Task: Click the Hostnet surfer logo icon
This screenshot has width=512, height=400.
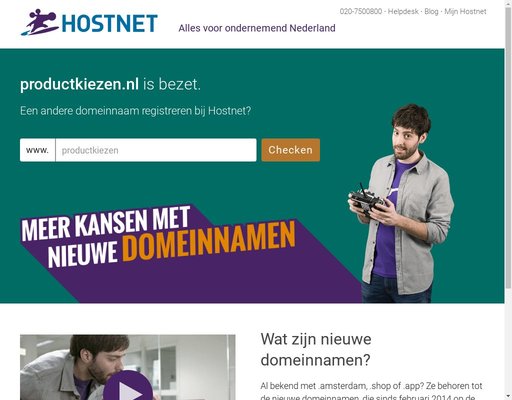Action: pyautogui.click(x=39, y=23)
